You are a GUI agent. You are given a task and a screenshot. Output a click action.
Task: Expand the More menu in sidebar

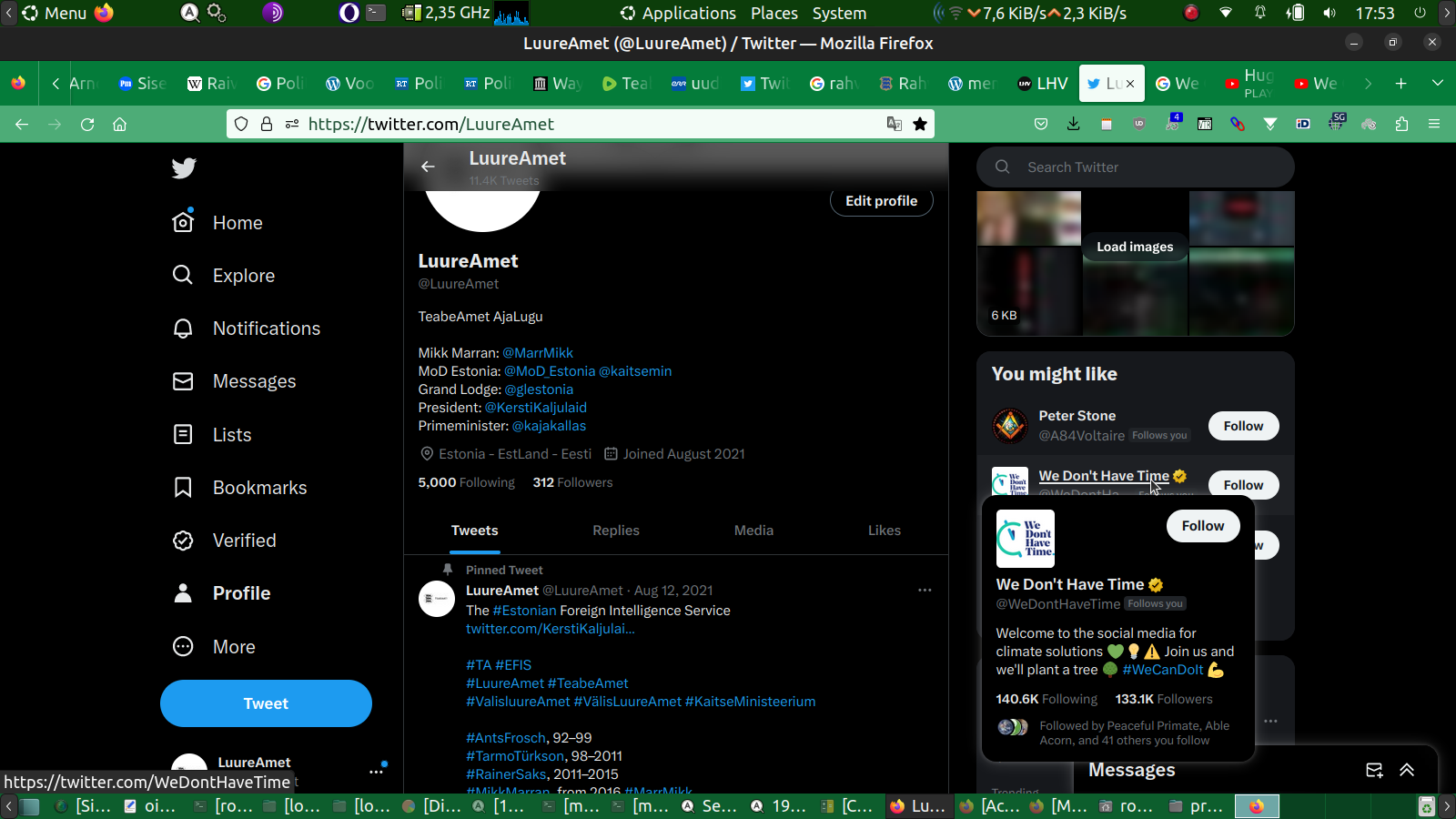[214, 647]
